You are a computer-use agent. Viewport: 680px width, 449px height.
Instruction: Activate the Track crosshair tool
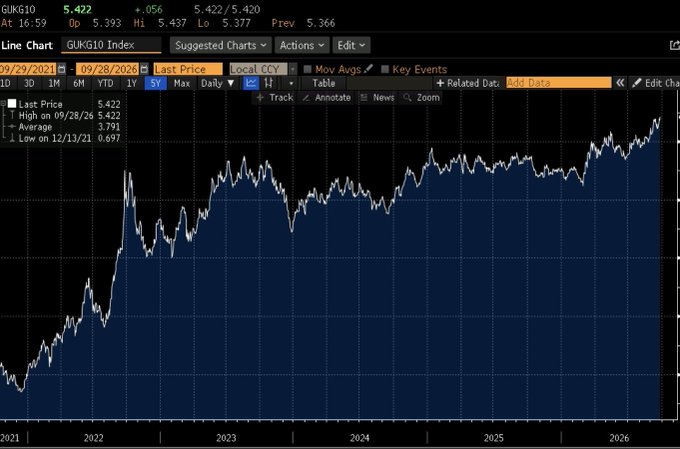tap(275, 98)
